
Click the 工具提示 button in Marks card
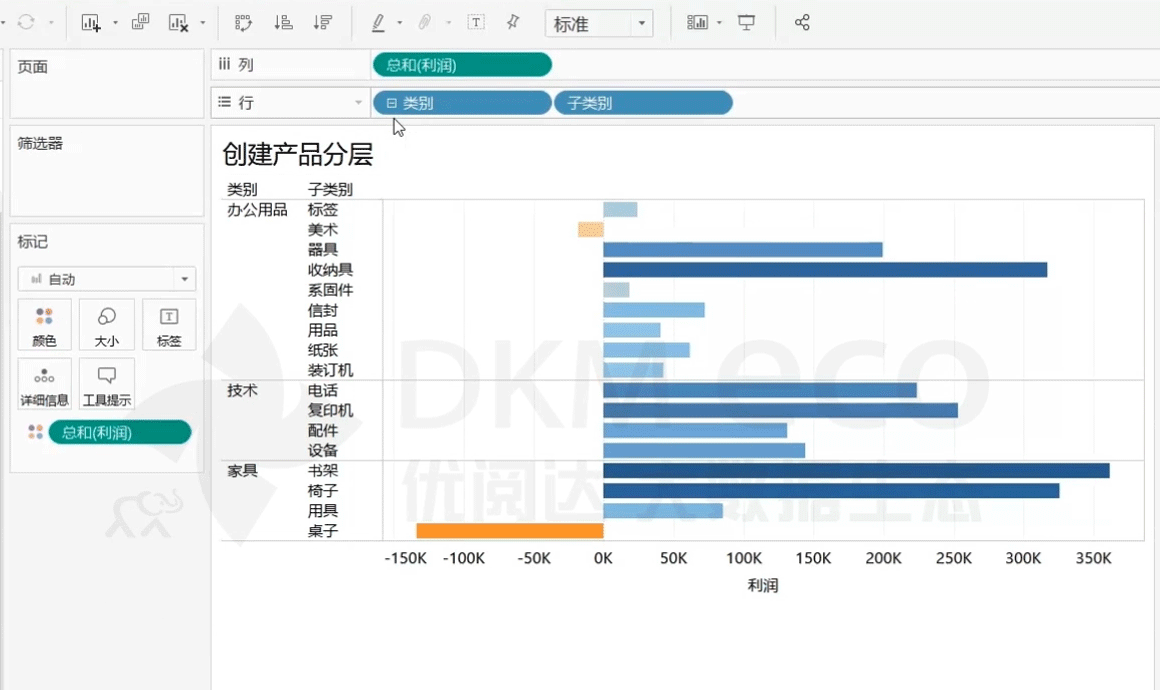coord(107,384)
